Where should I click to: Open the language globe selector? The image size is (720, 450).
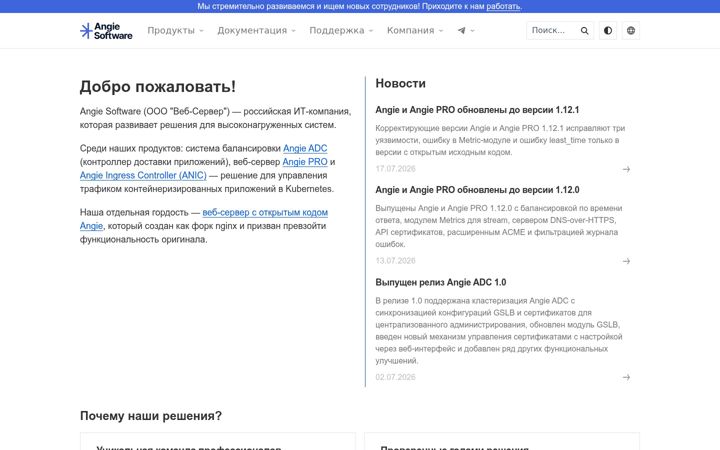pyautogui.click(x=631, y=31)
